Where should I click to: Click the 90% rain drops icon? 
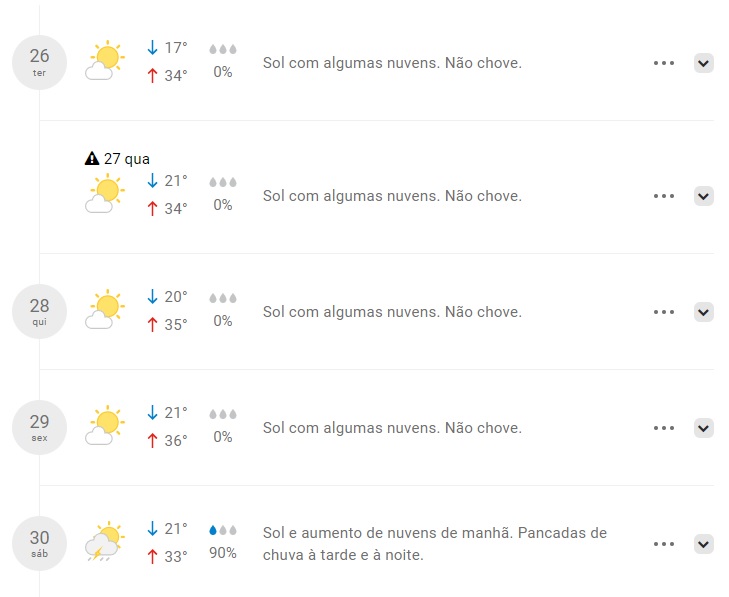pyautogui.click(x=223, y=530)
